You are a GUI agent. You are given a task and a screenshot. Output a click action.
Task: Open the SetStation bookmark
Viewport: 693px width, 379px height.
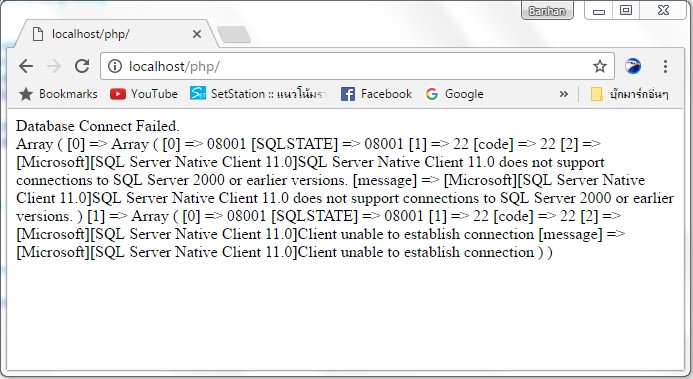[x=258, y=94]
